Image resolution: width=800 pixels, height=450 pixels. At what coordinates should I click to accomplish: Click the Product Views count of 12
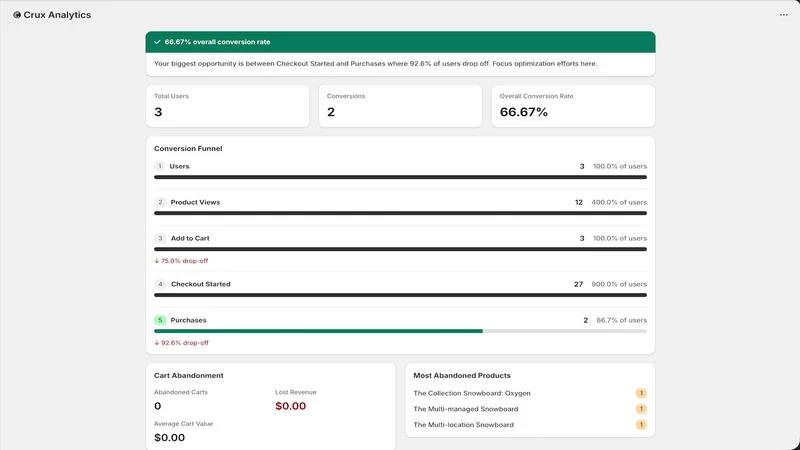pos(579,203)
